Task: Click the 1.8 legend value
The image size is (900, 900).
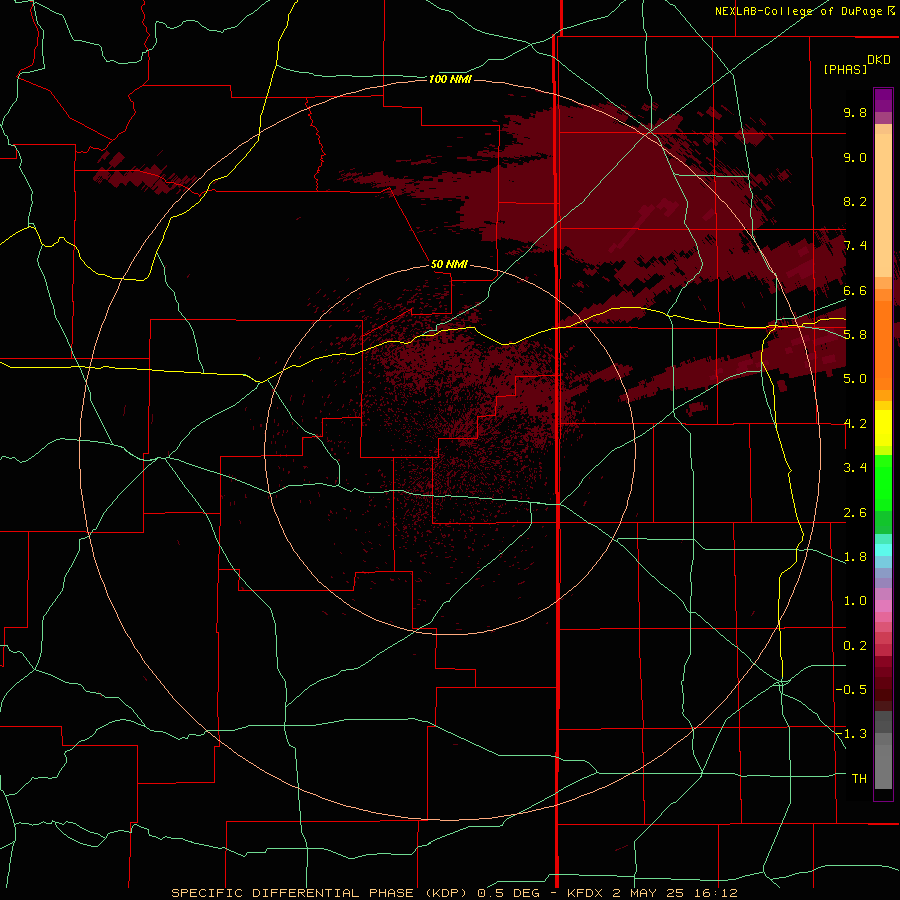Action: [855, 557]
